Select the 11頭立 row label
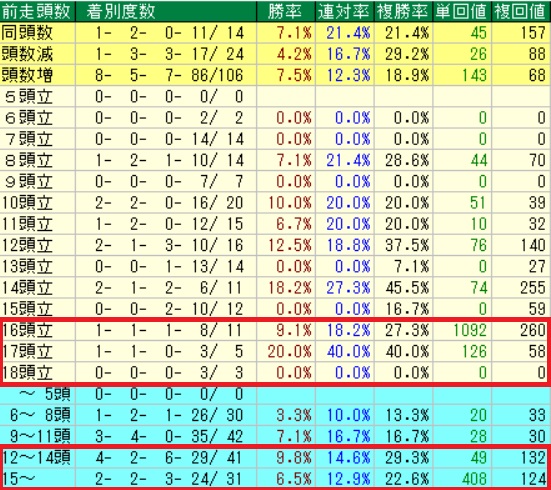The width and height of the screenshot is (551, 490). [27, 224]
